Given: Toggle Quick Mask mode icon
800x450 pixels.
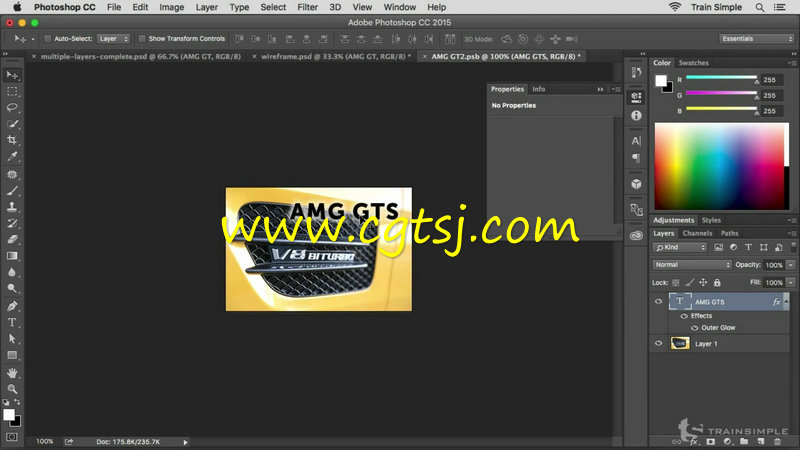Looking at the screenshot, I should (12, 437).
